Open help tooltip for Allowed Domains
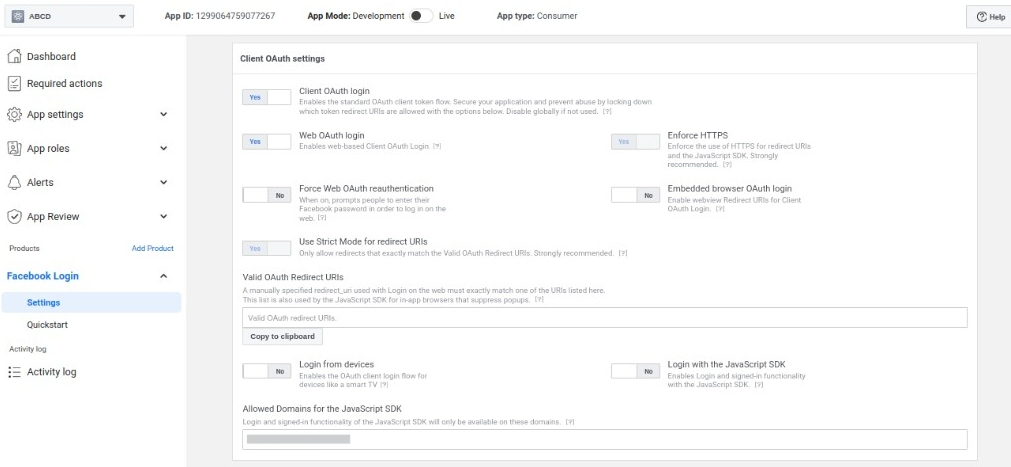1011x467 pixels. coord(569,422)
